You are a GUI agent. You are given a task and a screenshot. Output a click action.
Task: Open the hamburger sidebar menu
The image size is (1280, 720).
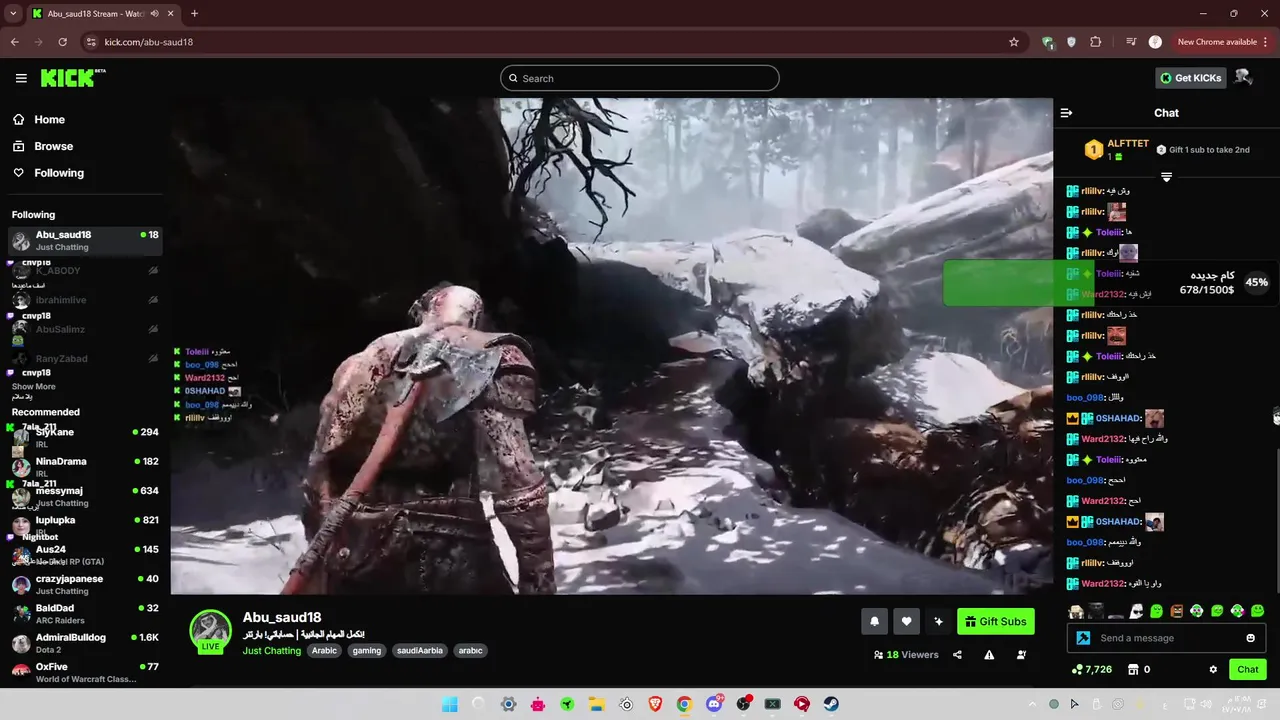(21, 78)
